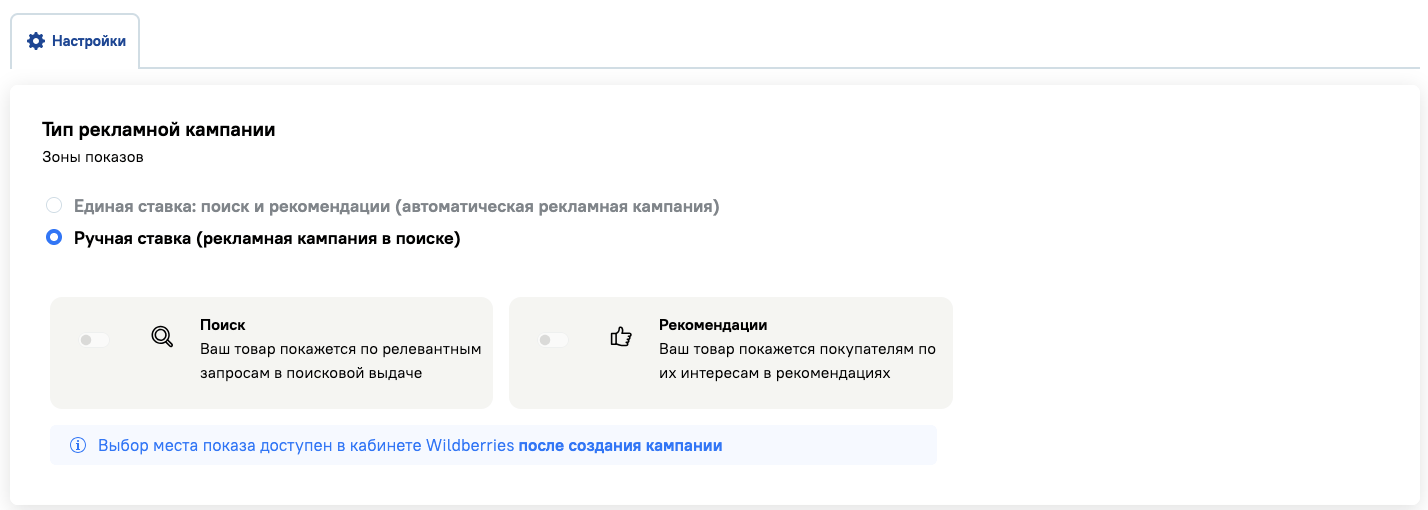Click the 'Поиск' card title
Viewport: 1428px width, 510px height.
click(x=223, y=325)
